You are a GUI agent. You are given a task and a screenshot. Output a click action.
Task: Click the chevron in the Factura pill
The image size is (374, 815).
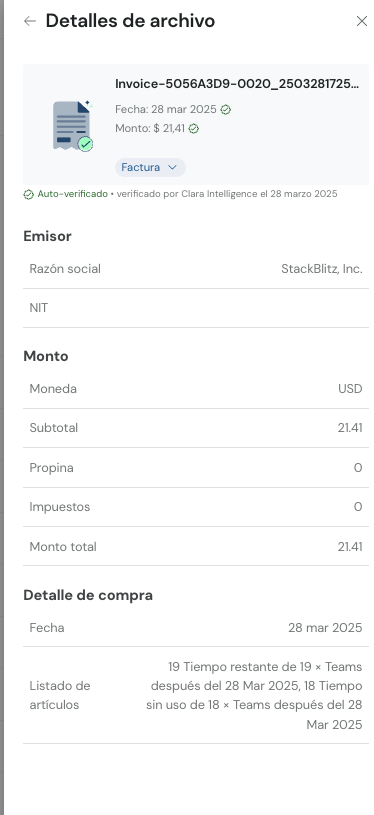pyautogui.click(x=172, y=167)
